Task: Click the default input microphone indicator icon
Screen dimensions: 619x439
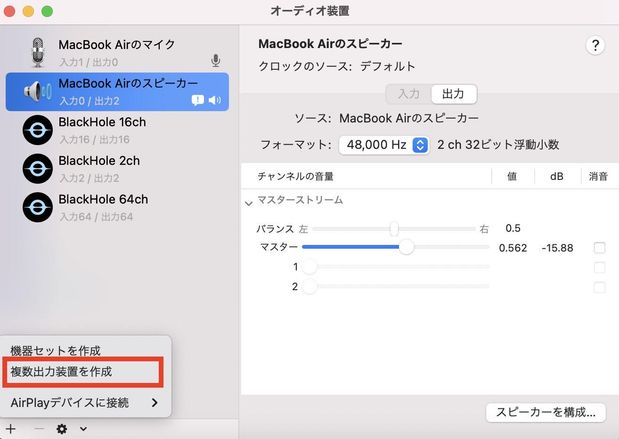Action: [x=216, y=60]
